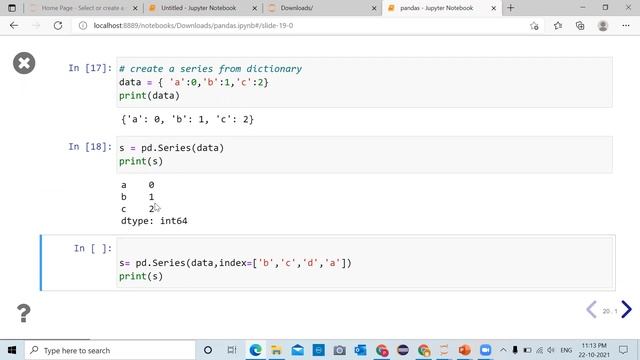This screenshot has height=360, width=640.
Task: Show hidden system tray icons
Action: [x=503, y=350]
